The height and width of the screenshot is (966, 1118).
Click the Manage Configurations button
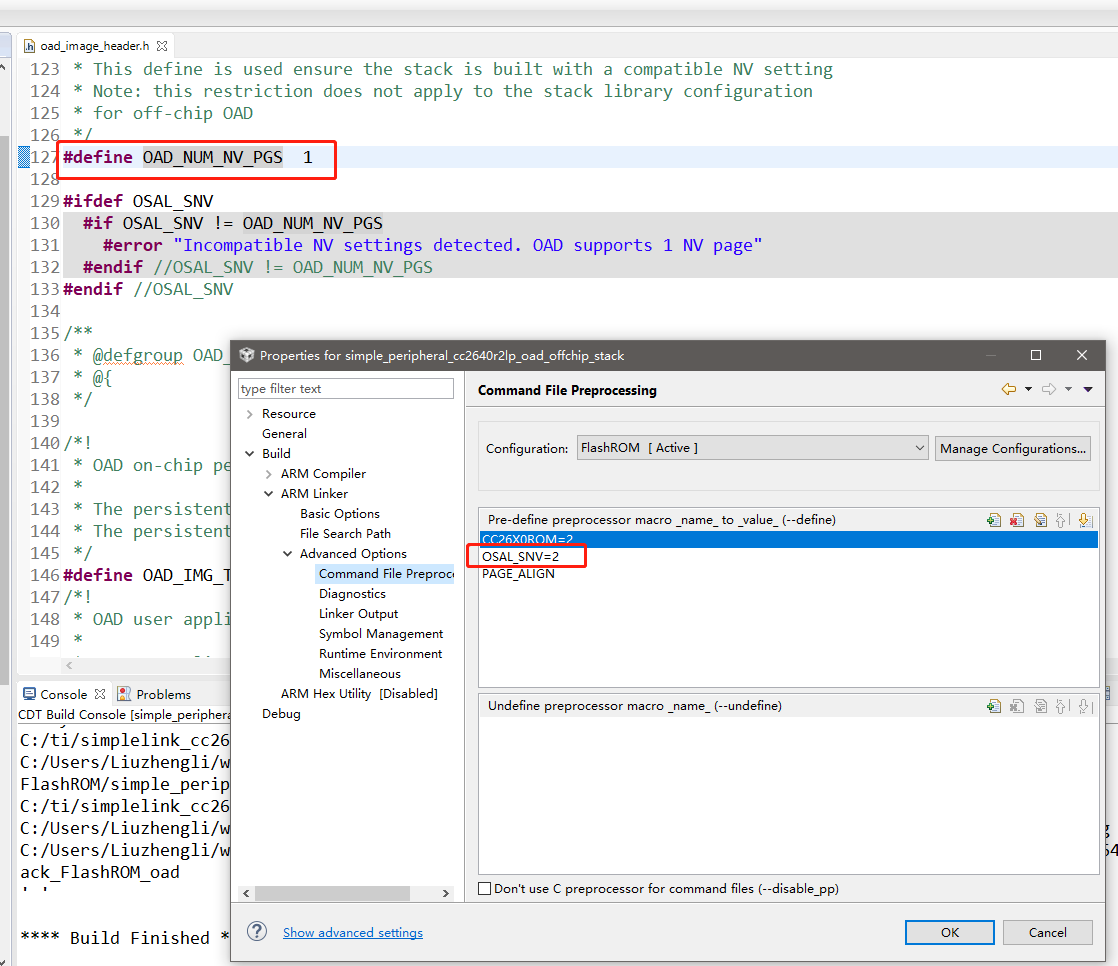coord(1012,448)
